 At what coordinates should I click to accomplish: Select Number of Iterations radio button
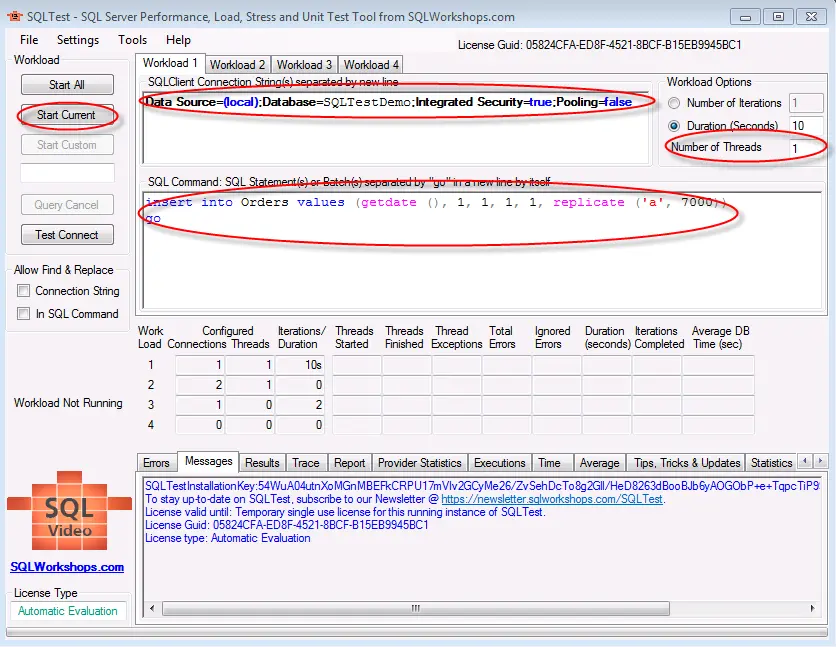click(x=674, y=103)
